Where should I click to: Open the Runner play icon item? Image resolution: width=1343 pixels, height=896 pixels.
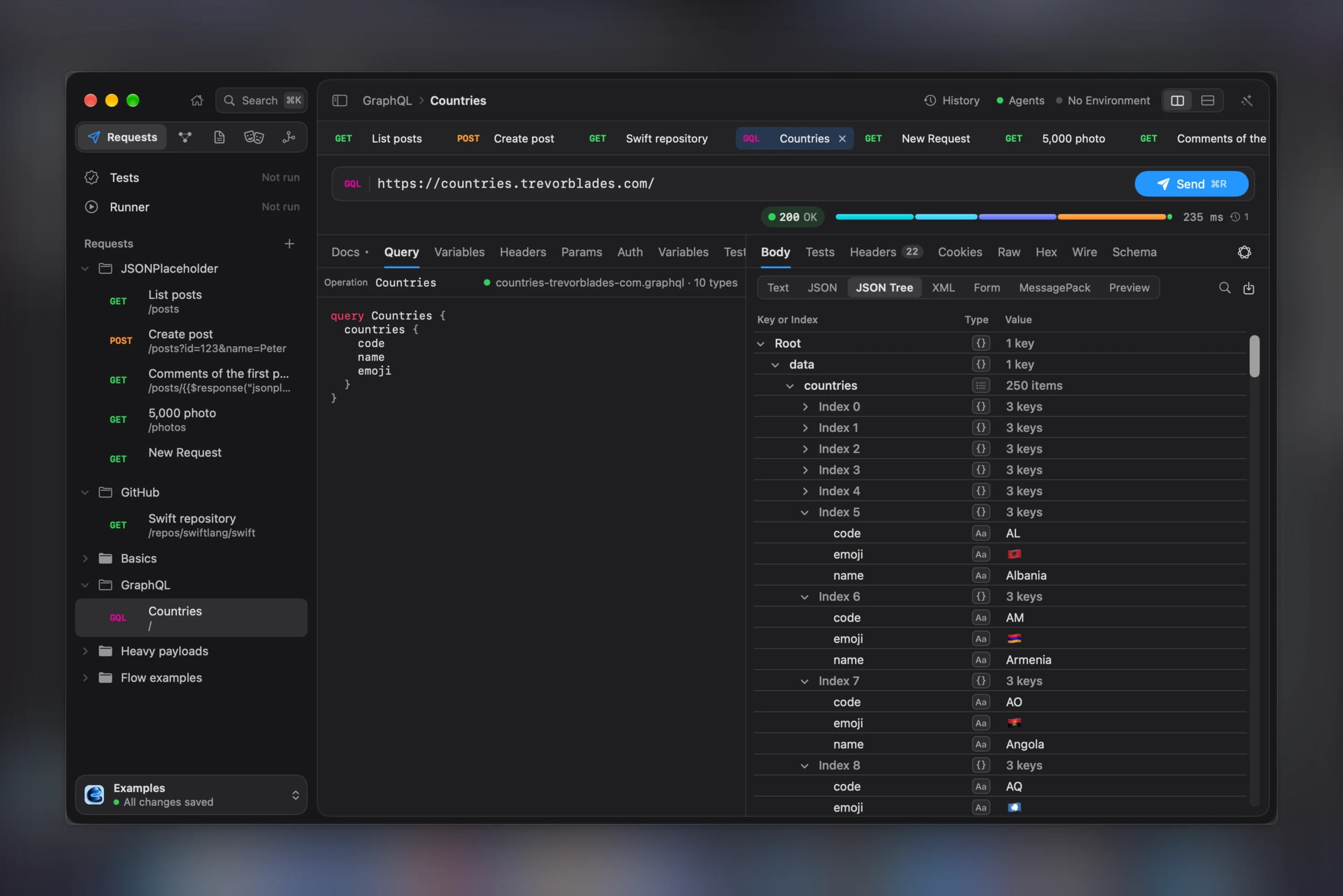coord(192,207)
